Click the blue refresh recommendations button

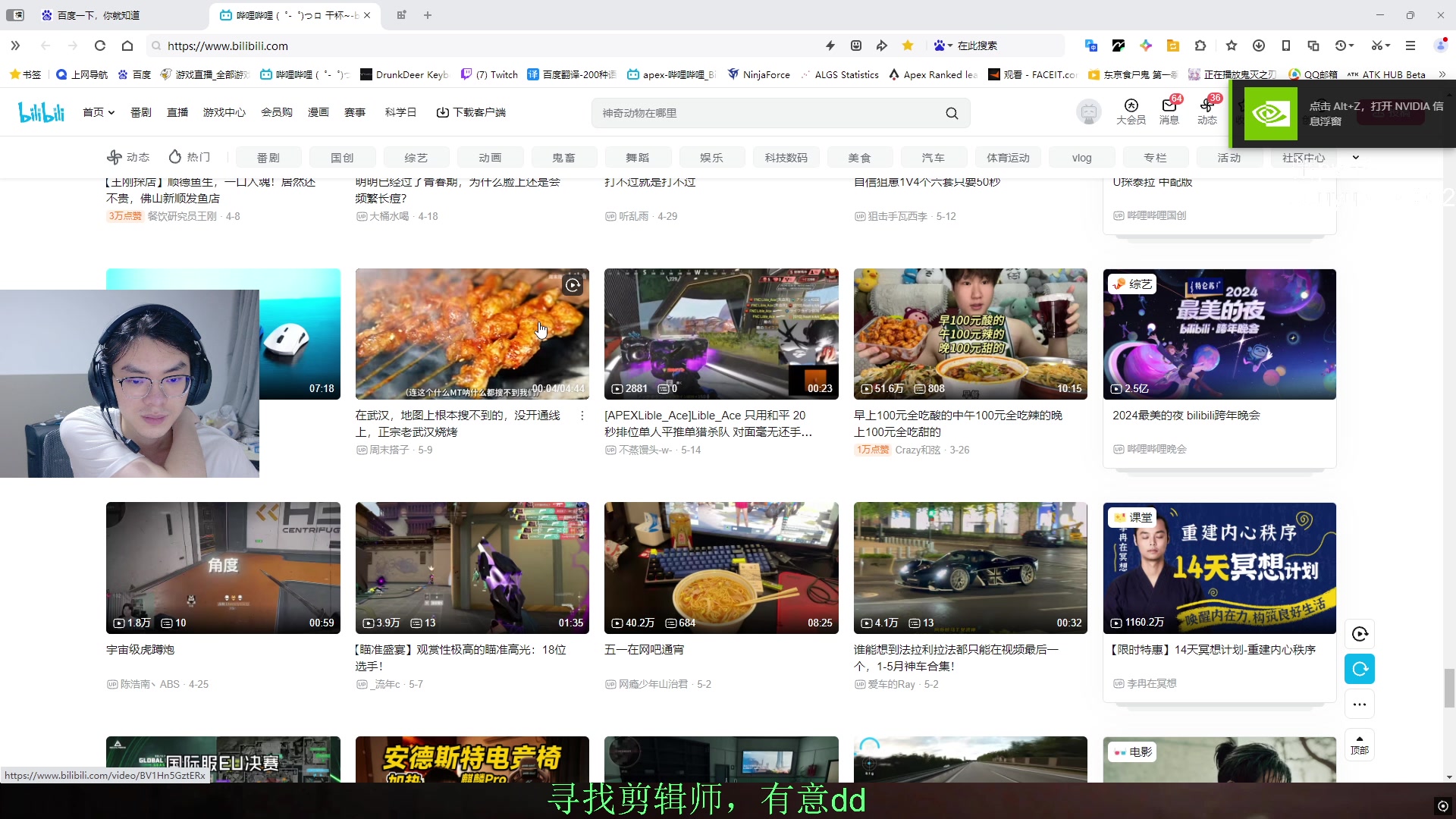1360,669
